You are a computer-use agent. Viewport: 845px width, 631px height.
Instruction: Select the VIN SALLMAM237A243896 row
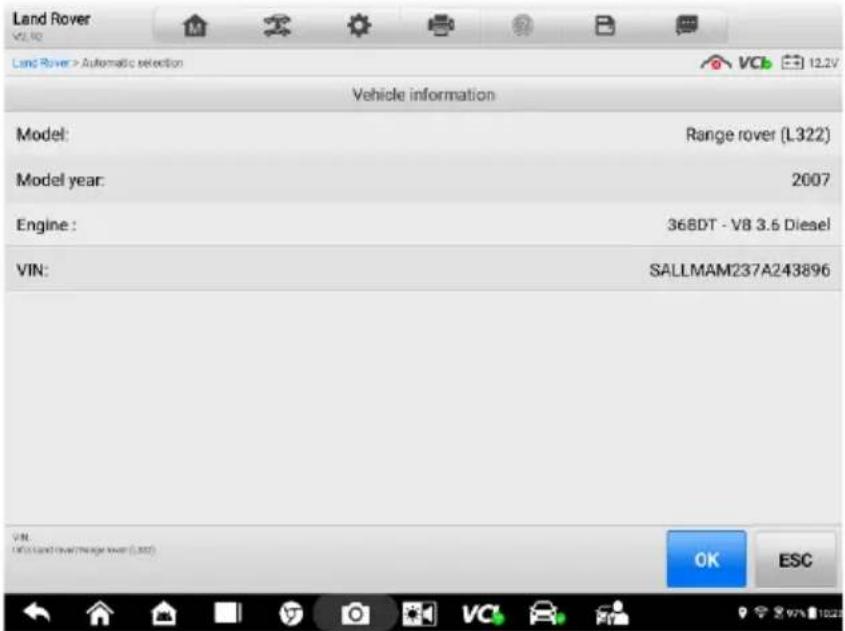[422, 269]
